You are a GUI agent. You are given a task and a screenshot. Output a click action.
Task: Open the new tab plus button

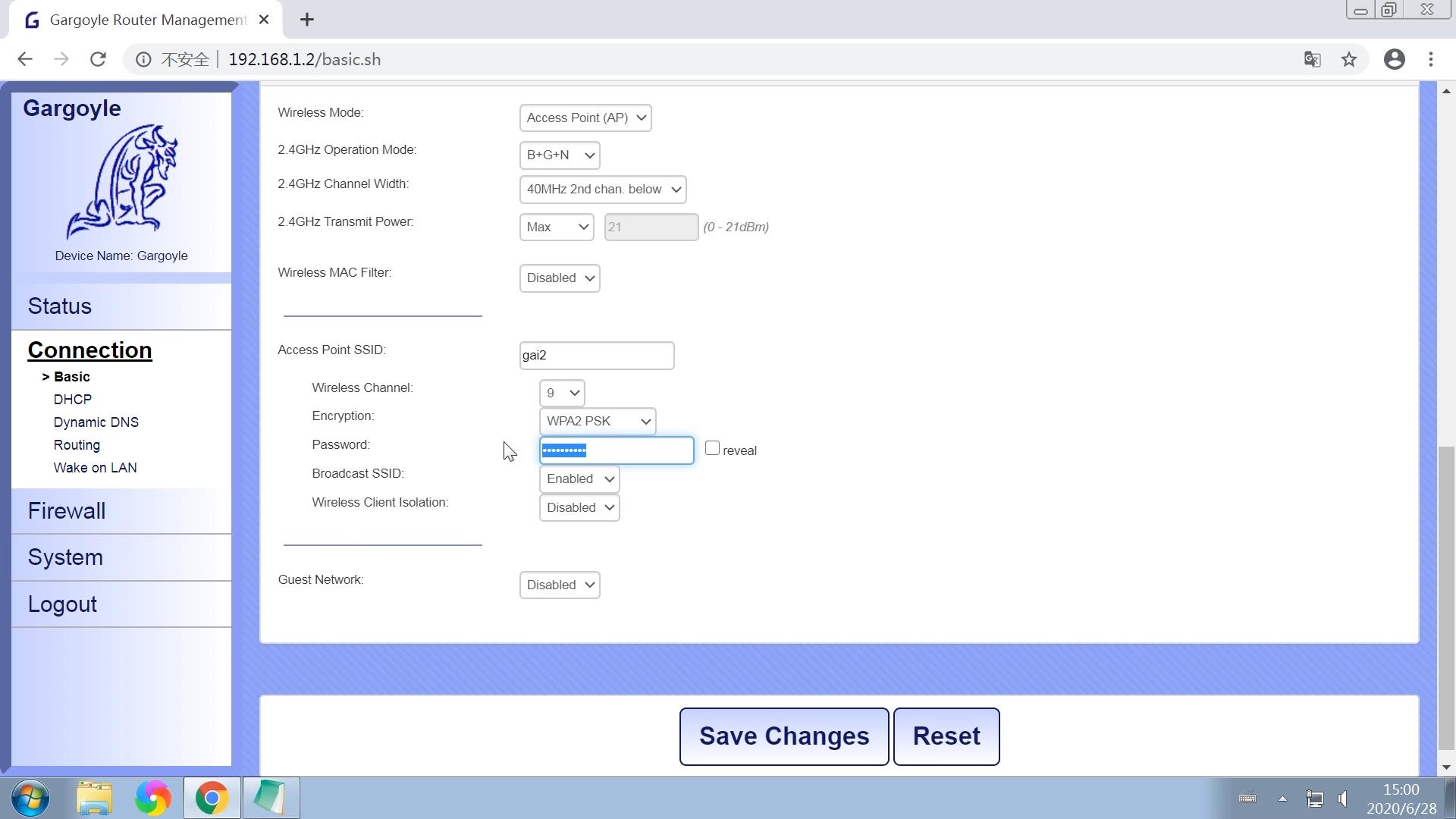306,20
